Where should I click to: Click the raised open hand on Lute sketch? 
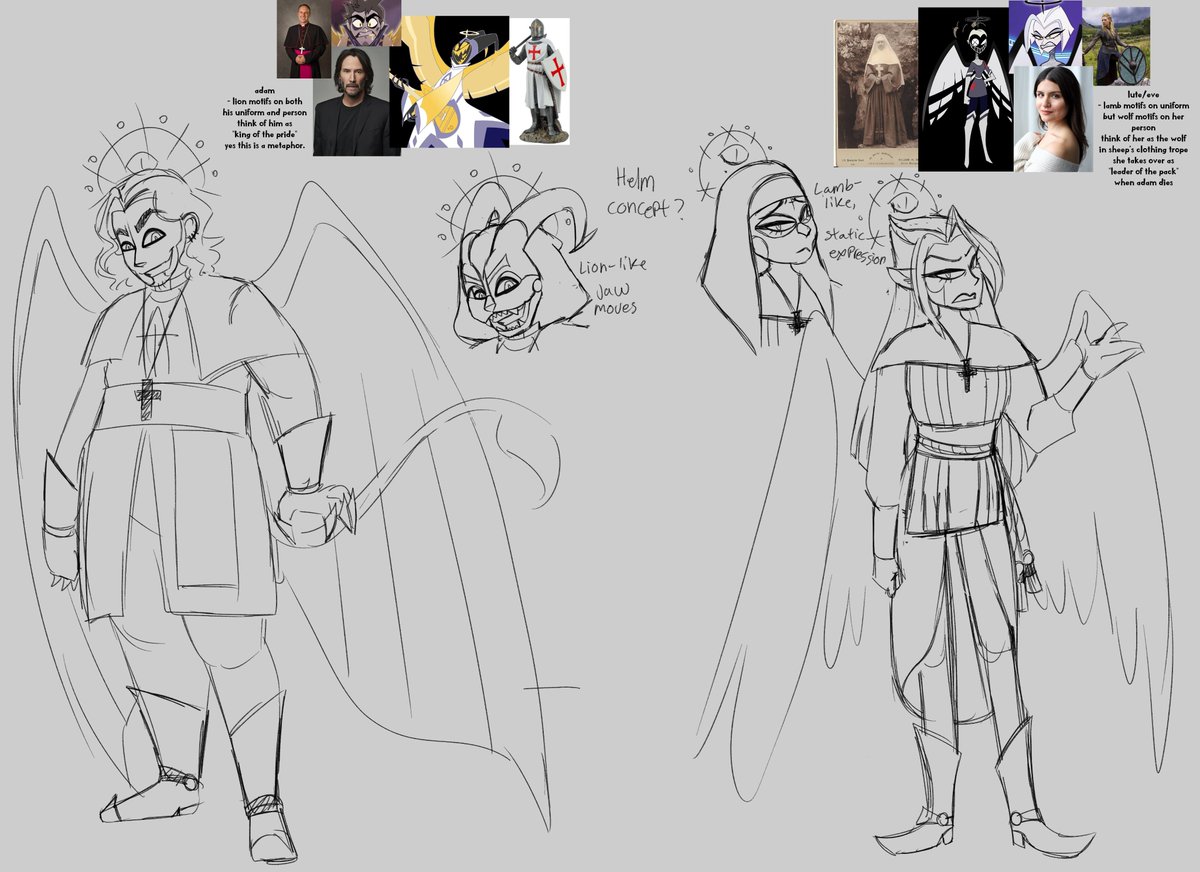(1103, 346)
